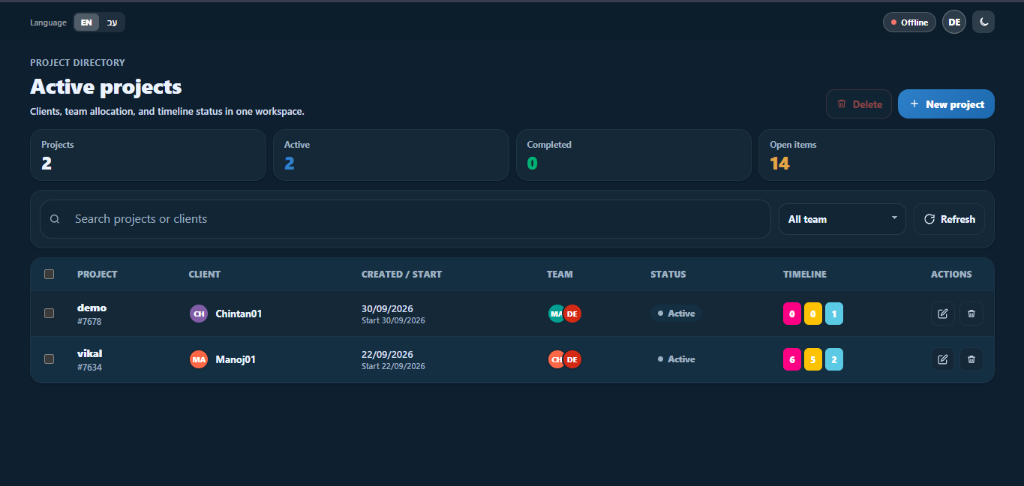This screenshot has width=1024, height=486.
Task: Click the ACTIONS column header
Action: point(951,274)
